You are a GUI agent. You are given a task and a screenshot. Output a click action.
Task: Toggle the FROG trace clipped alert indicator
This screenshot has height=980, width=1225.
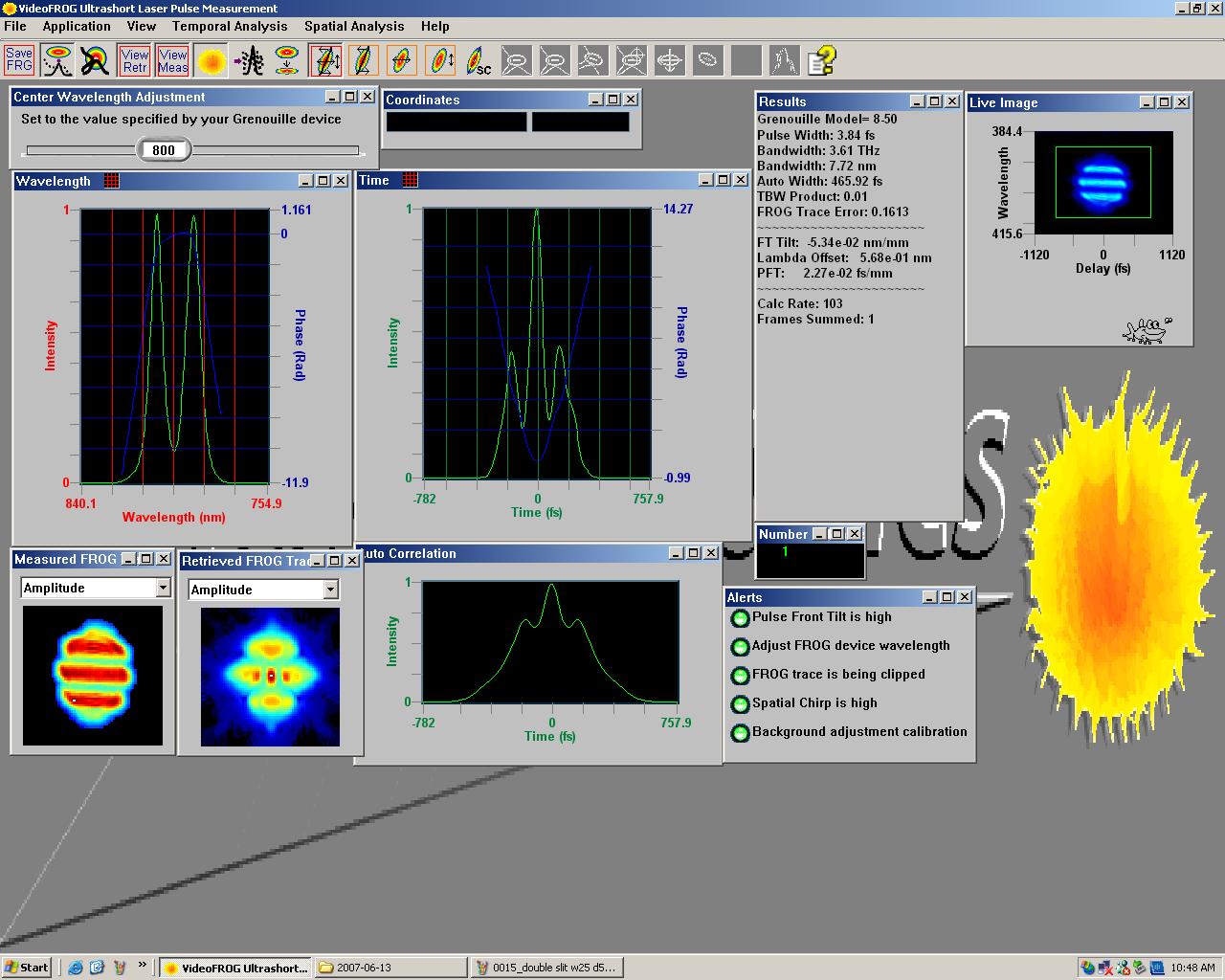click(x=739, y=676)
